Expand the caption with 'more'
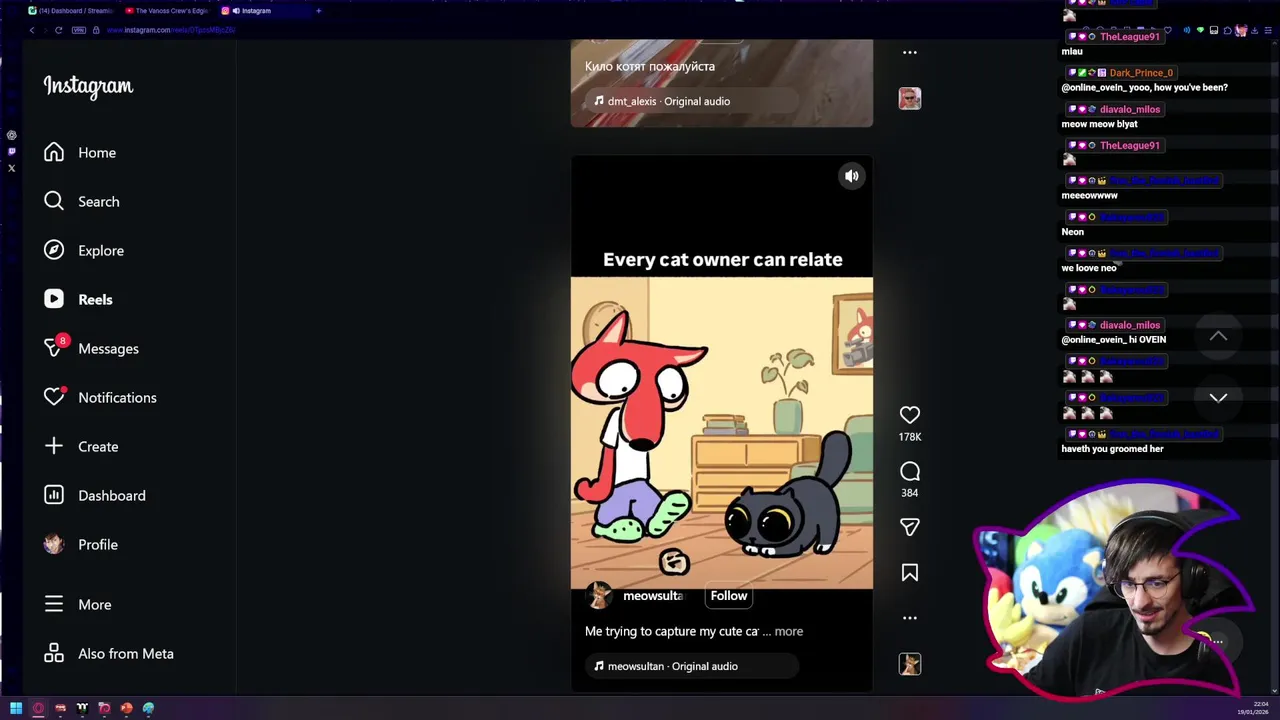 click(x=788, y=632)
